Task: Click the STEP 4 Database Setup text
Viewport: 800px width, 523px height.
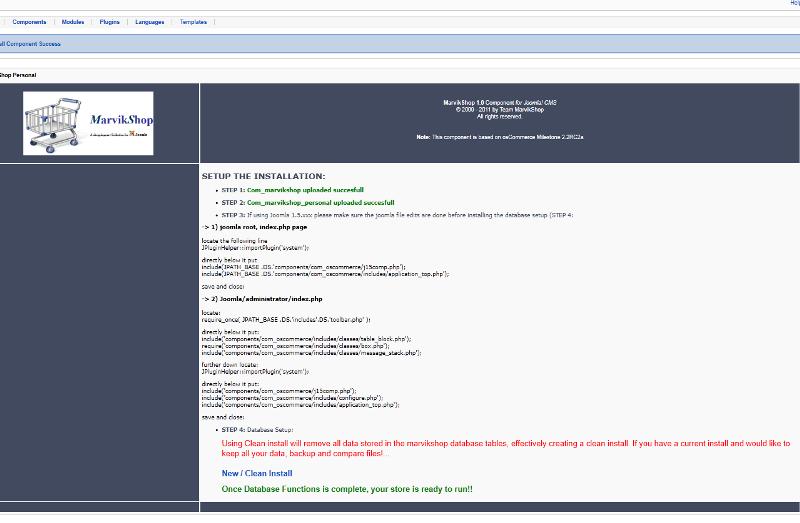Action: click(x=257, y=430)
